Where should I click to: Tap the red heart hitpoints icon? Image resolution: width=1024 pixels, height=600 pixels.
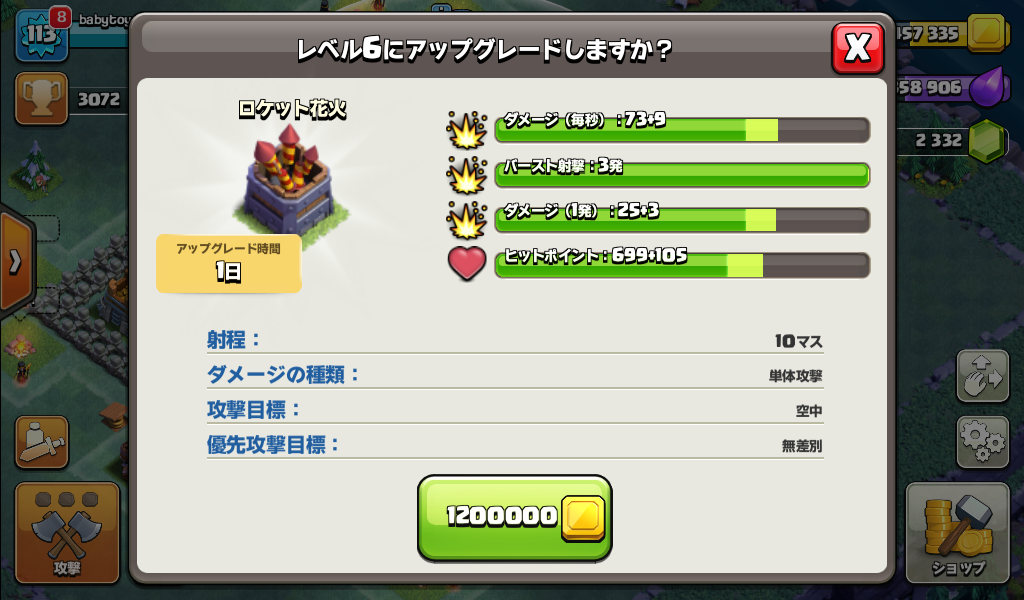tap(466, 264)
